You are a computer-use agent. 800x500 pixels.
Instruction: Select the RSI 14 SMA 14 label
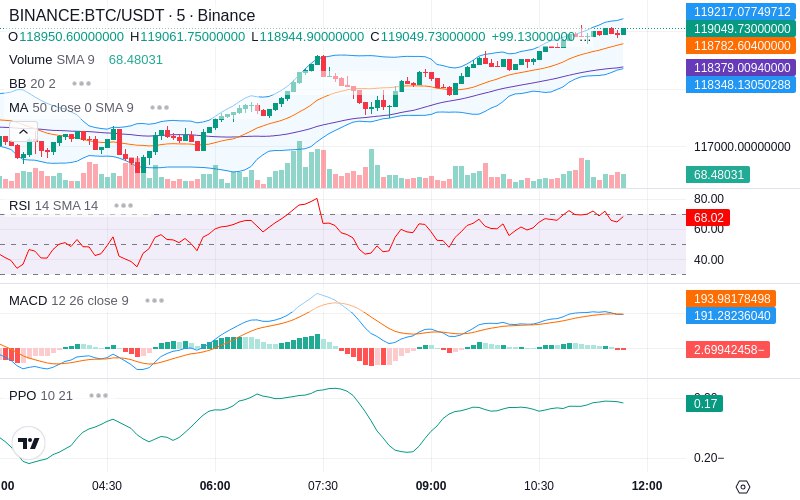[54, 206]
